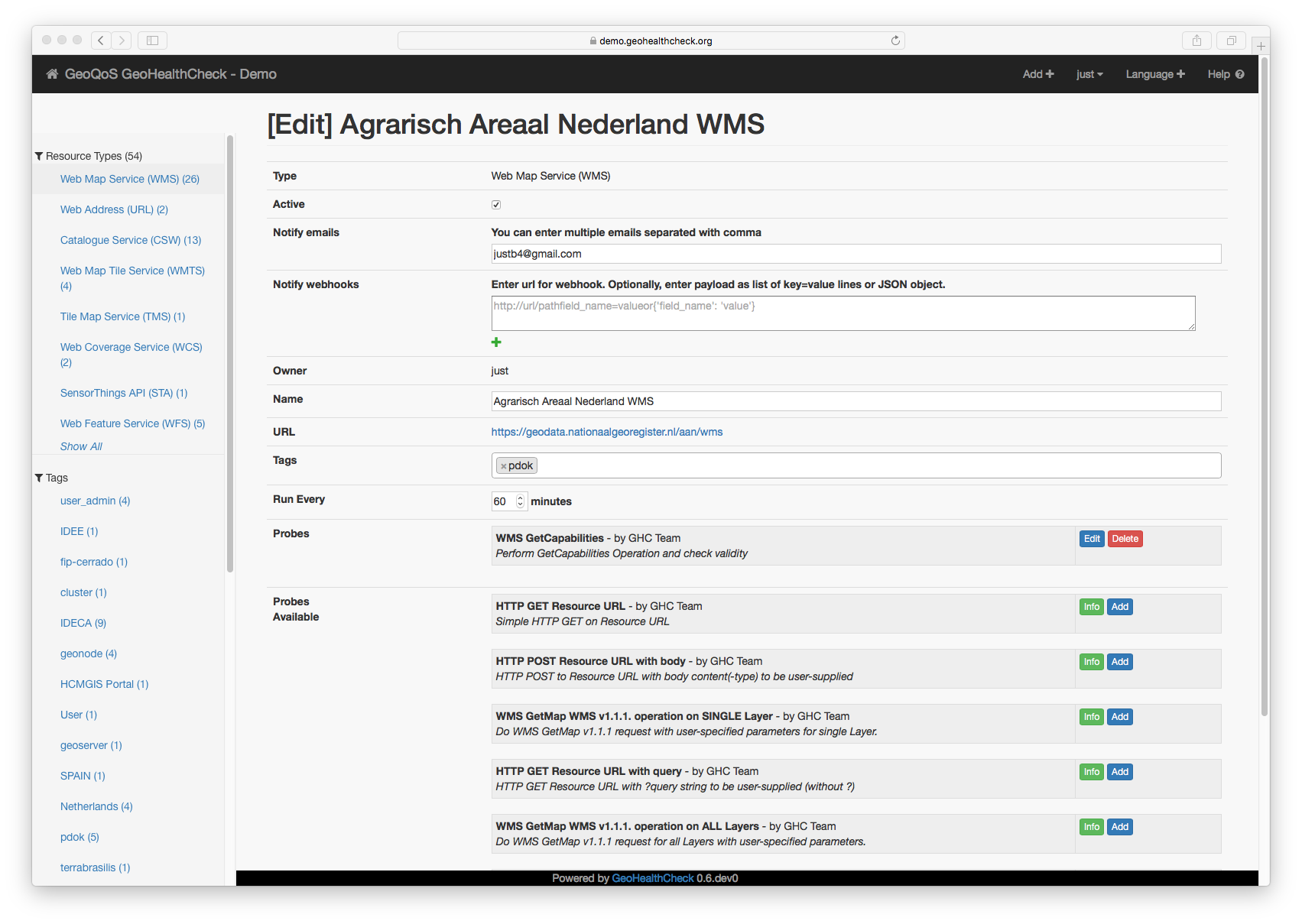Open the geodata.nationaalgeoregister.nl WMS URL link
1302x924 pixels.
click(606, 432)
